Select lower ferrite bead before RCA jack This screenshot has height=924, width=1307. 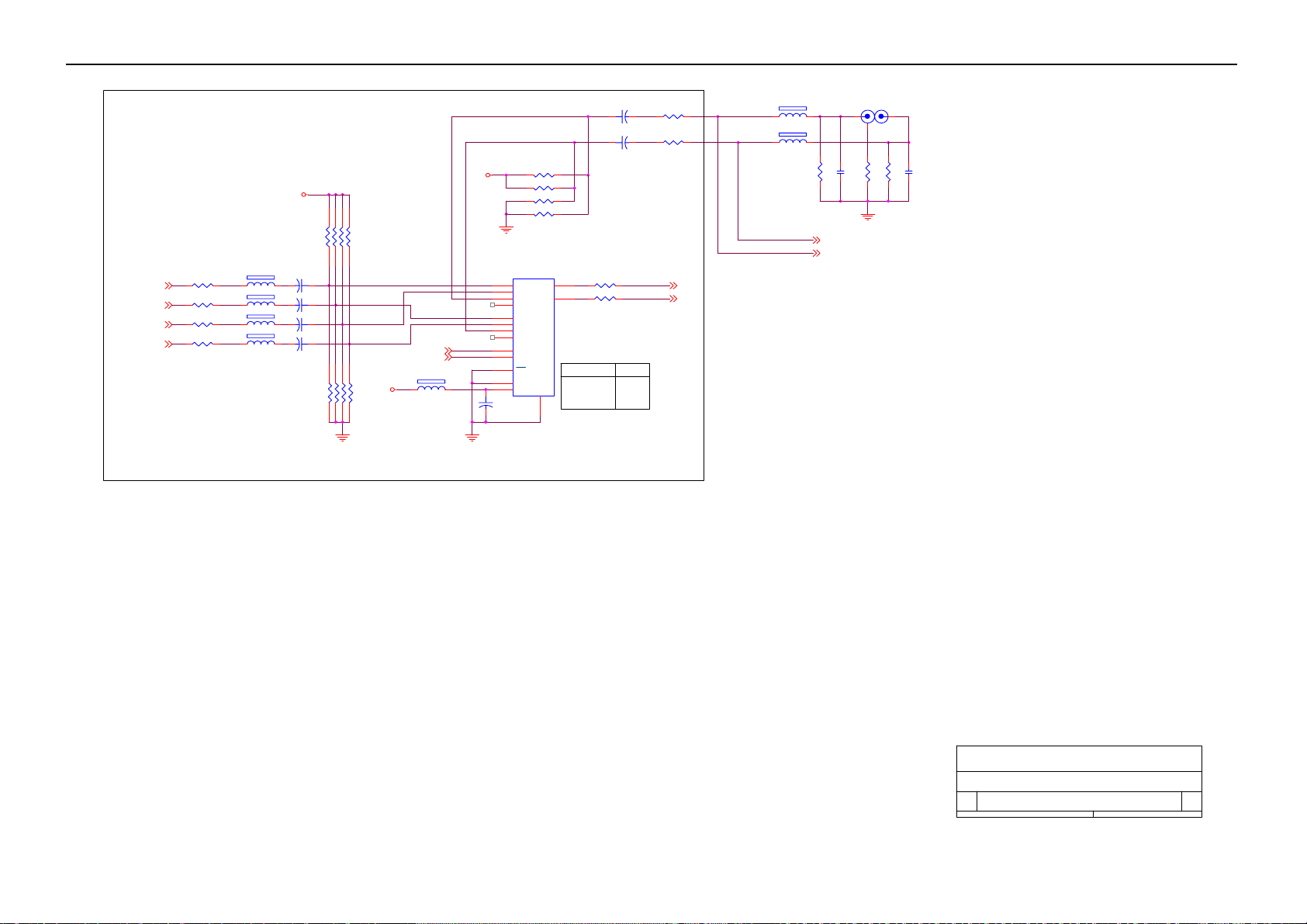click(792, 140)
